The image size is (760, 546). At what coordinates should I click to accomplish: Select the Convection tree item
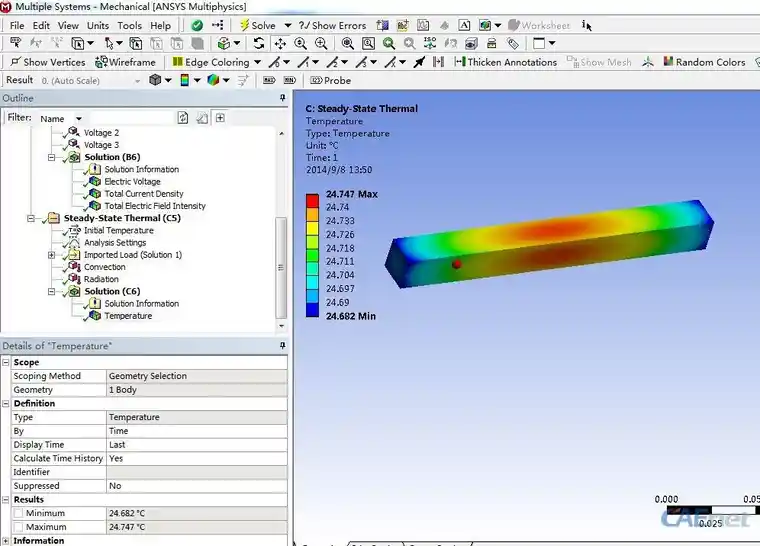pos(104,267)
